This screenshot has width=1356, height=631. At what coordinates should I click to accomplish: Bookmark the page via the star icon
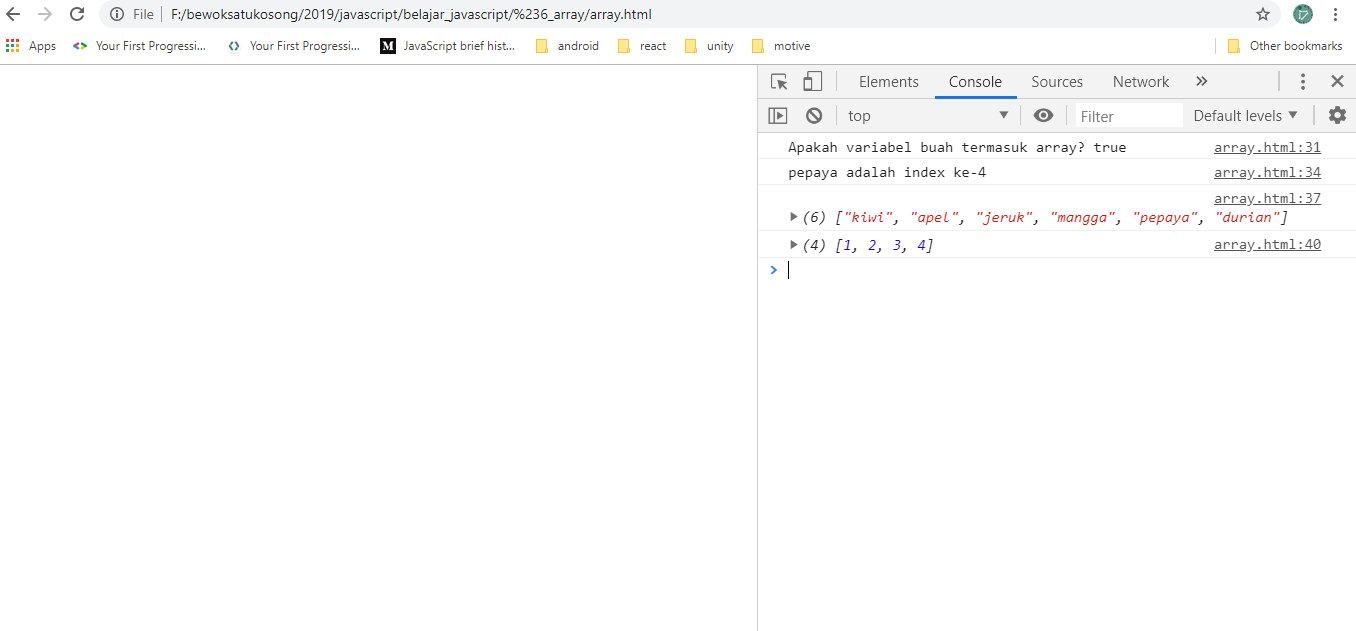(1263, 14)
